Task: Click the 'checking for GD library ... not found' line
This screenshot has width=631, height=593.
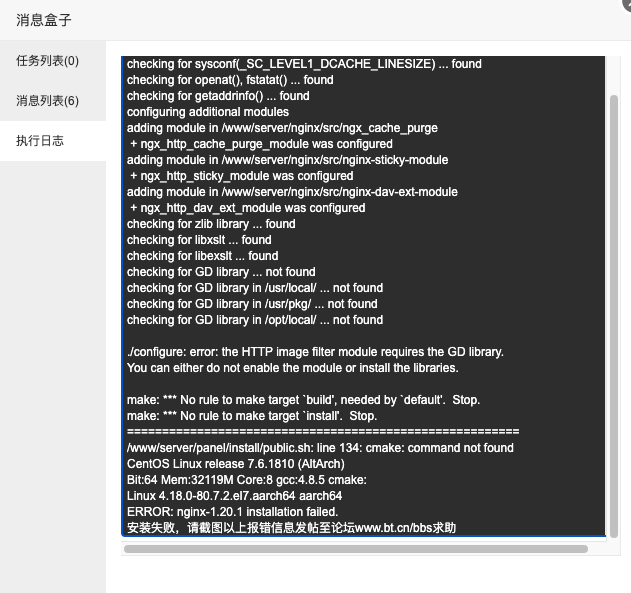Action: [x=221, y=272]
